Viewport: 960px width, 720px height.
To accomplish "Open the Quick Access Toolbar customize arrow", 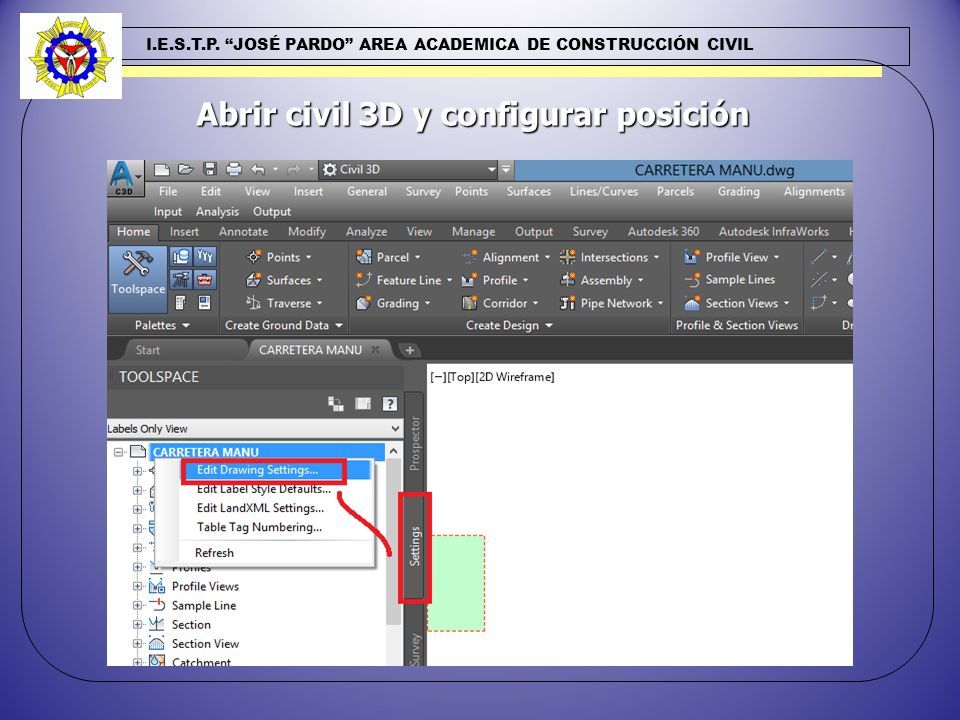I will (x=506, y=170).
